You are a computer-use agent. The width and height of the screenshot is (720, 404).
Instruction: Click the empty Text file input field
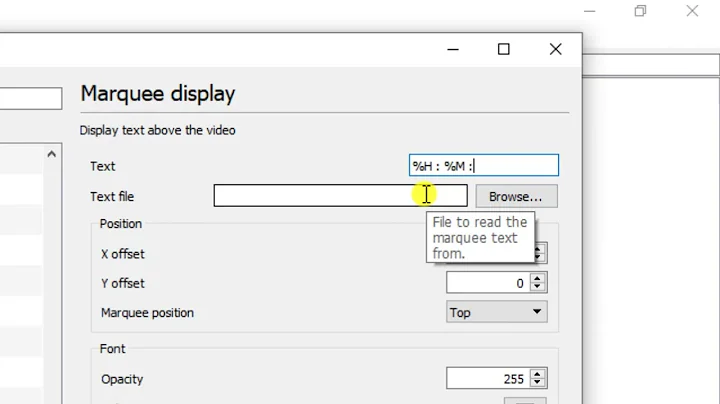(x=340, y=196)
